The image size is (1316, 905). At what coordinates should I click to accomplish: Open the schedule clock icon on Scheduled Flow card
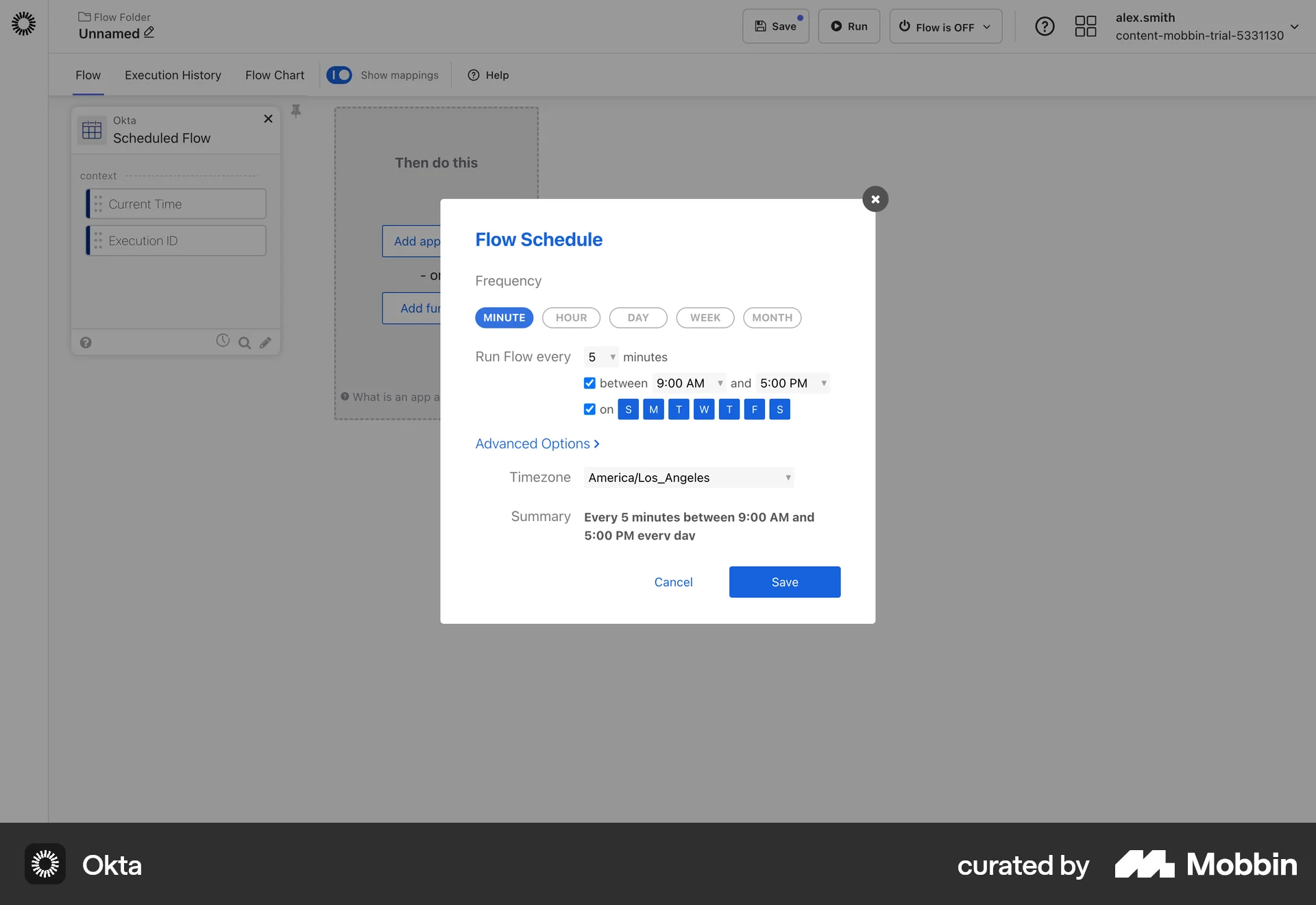223,342
